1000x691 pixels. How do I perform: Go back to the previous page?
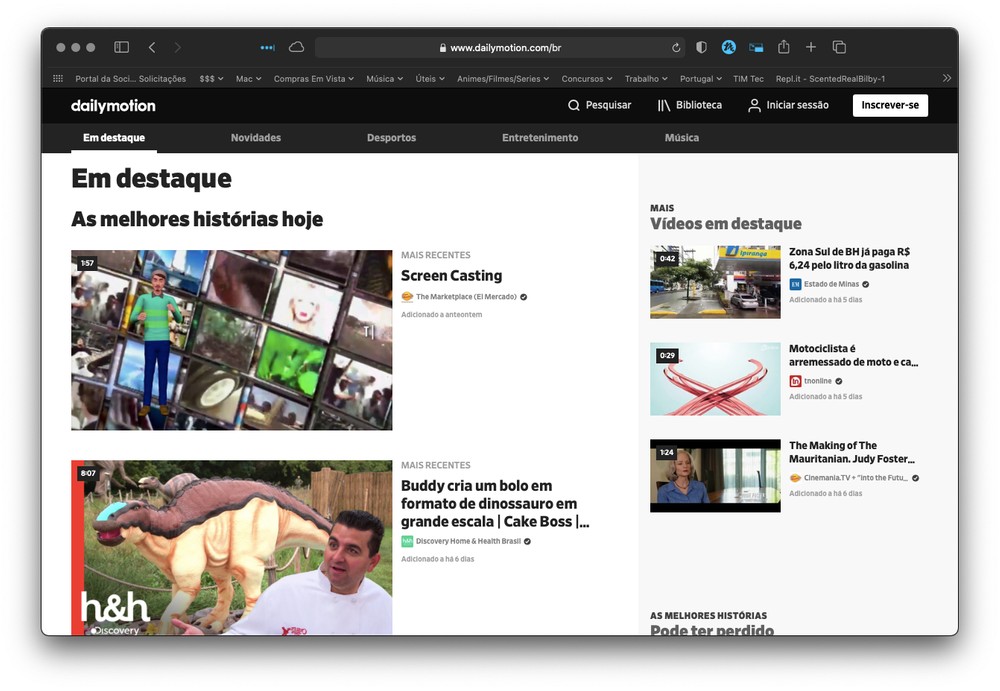(x=152, y=47)
